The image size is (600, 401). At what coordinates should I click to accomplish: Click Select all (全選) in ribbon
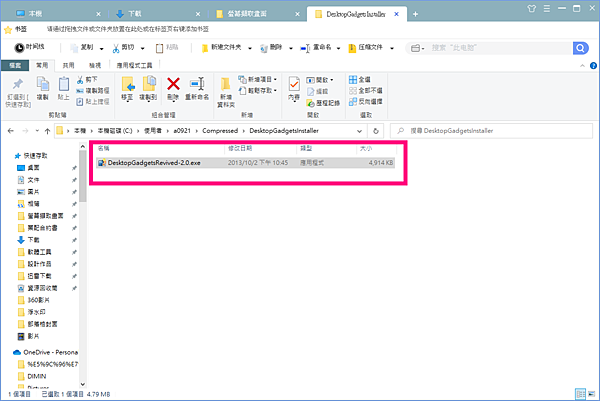[360, 80]
